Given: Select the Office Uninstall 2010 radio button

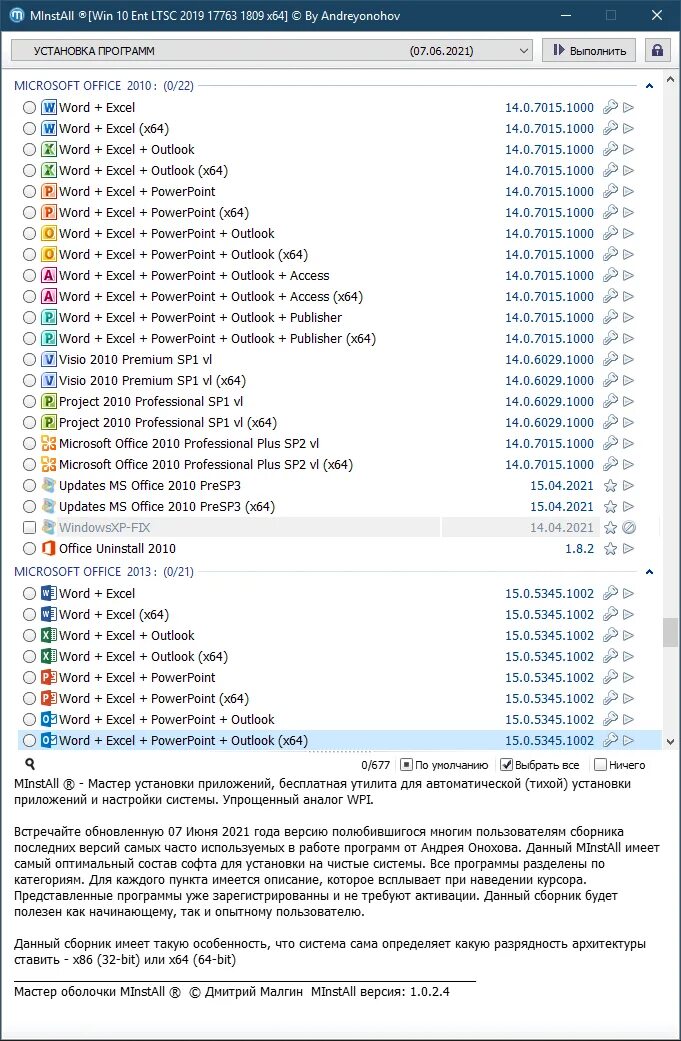Looking at the screenshot, I should pos(29,548).
